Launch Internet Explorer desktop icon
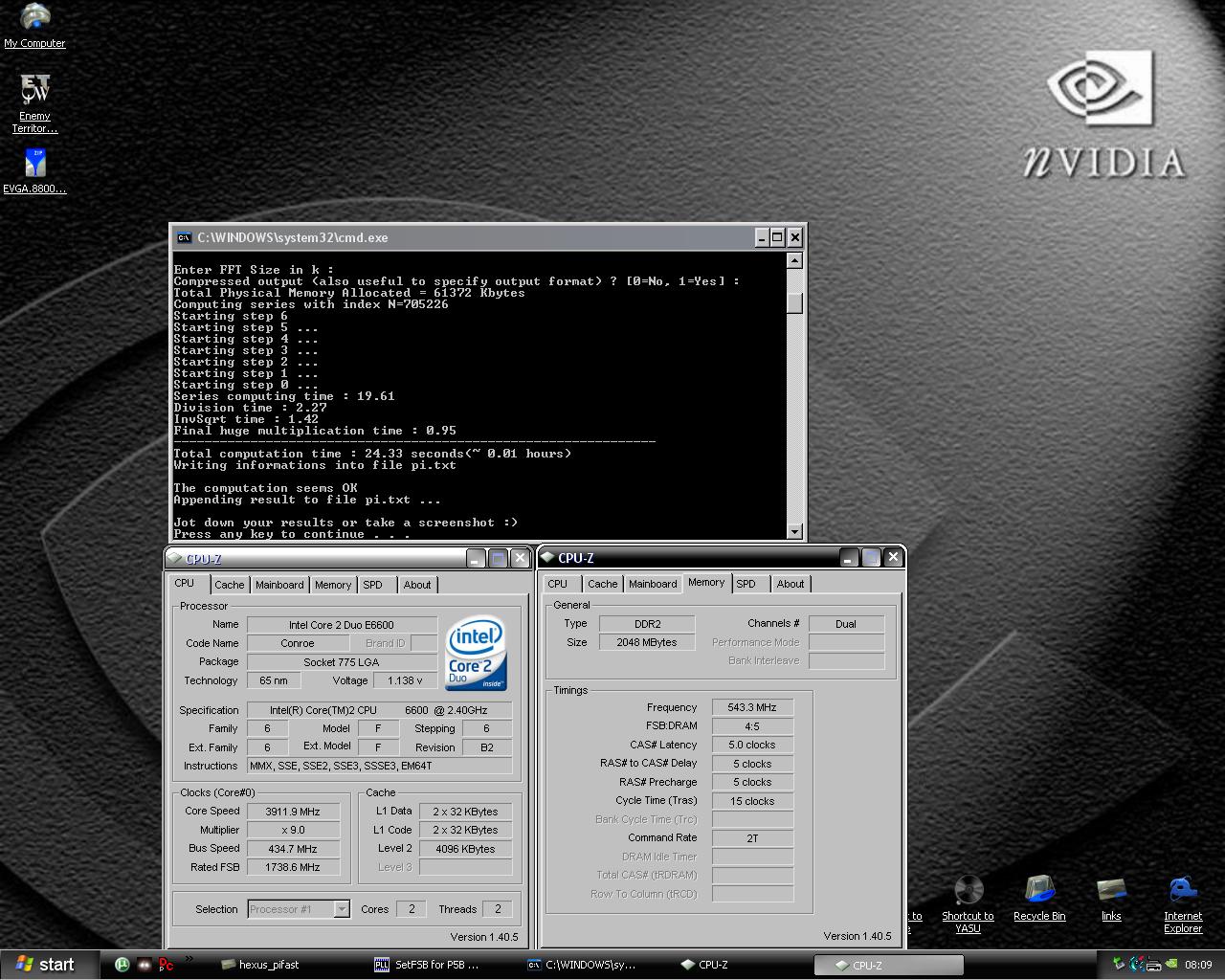Screen dimensions: 1225x980 pos(1183,904)
